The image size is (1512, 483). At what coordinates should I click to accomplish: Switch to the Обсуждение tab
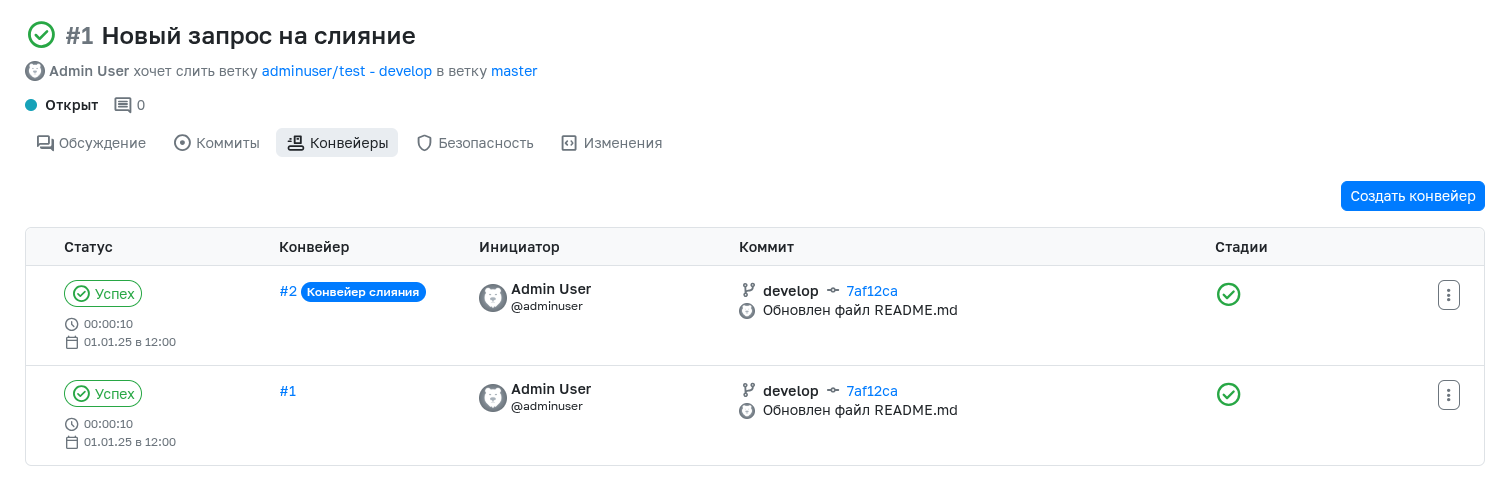pyautogui.click(x=91, y=143)
